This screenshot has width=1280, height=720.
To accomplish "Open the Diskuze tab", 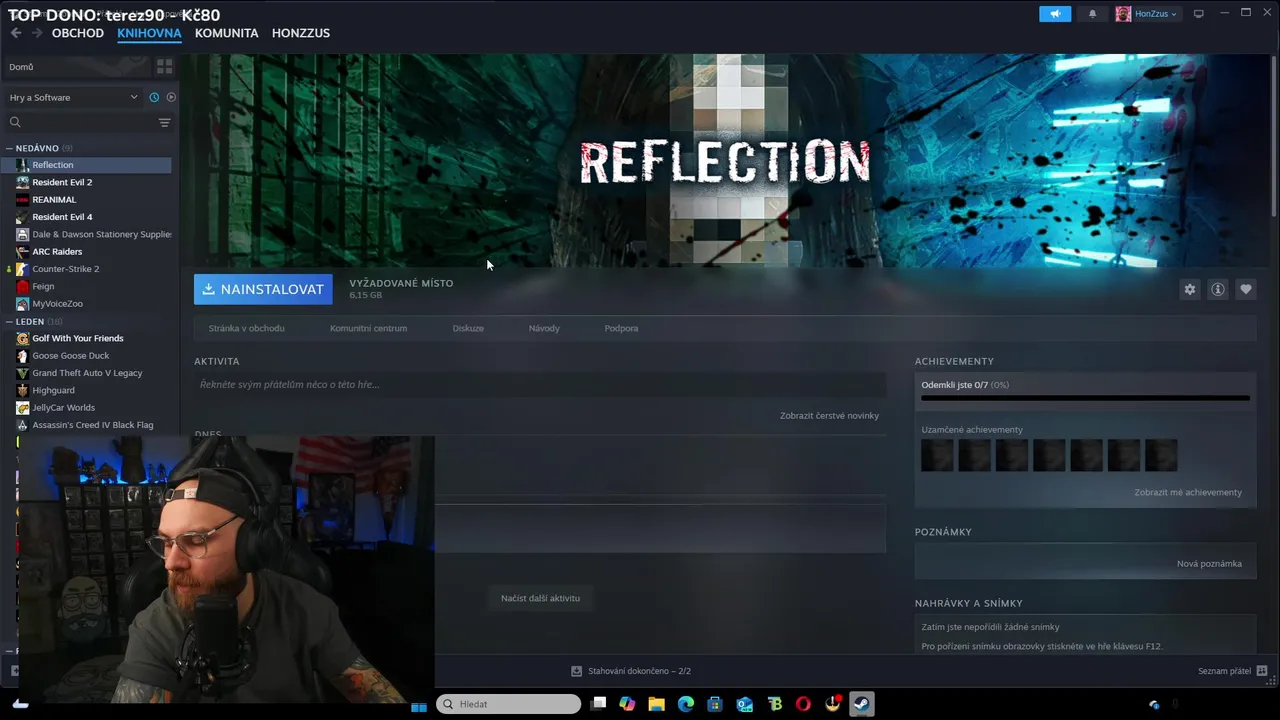I will [468, 328].
